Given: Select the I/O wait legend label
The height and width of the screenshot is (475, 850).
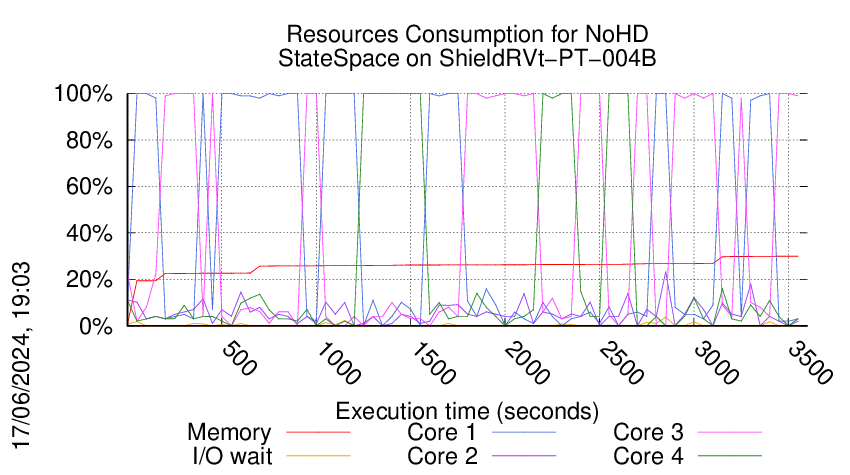Looking at the screenshot, I should (x=231, y=456).
